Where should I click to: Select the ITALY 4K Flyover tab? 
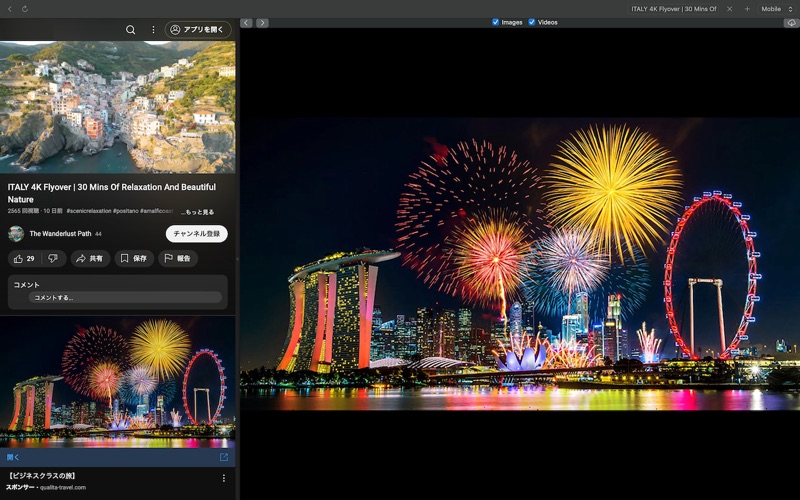click(673, 9)
